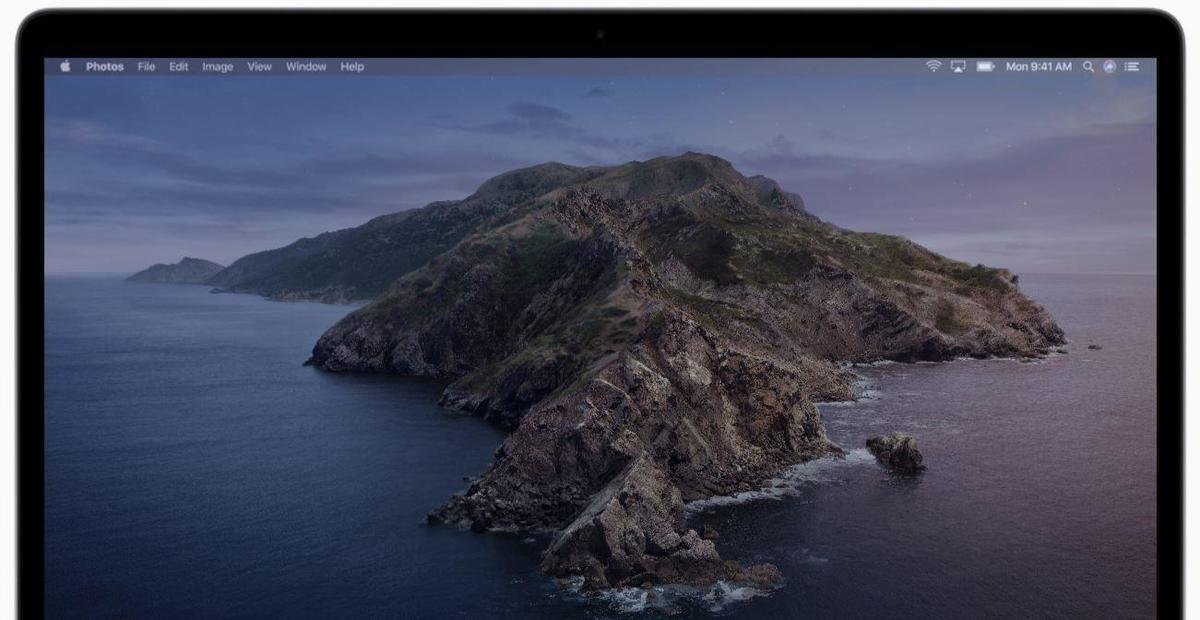Activate Siri from the menu bar

click(x=1109, y=67)
